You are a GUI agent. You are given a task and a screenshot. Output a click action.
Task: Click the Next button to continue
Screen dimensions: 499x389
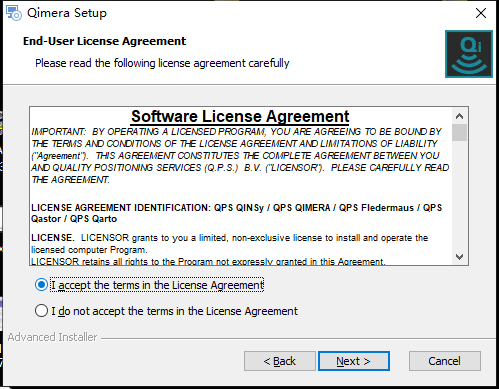coord(354,361)
